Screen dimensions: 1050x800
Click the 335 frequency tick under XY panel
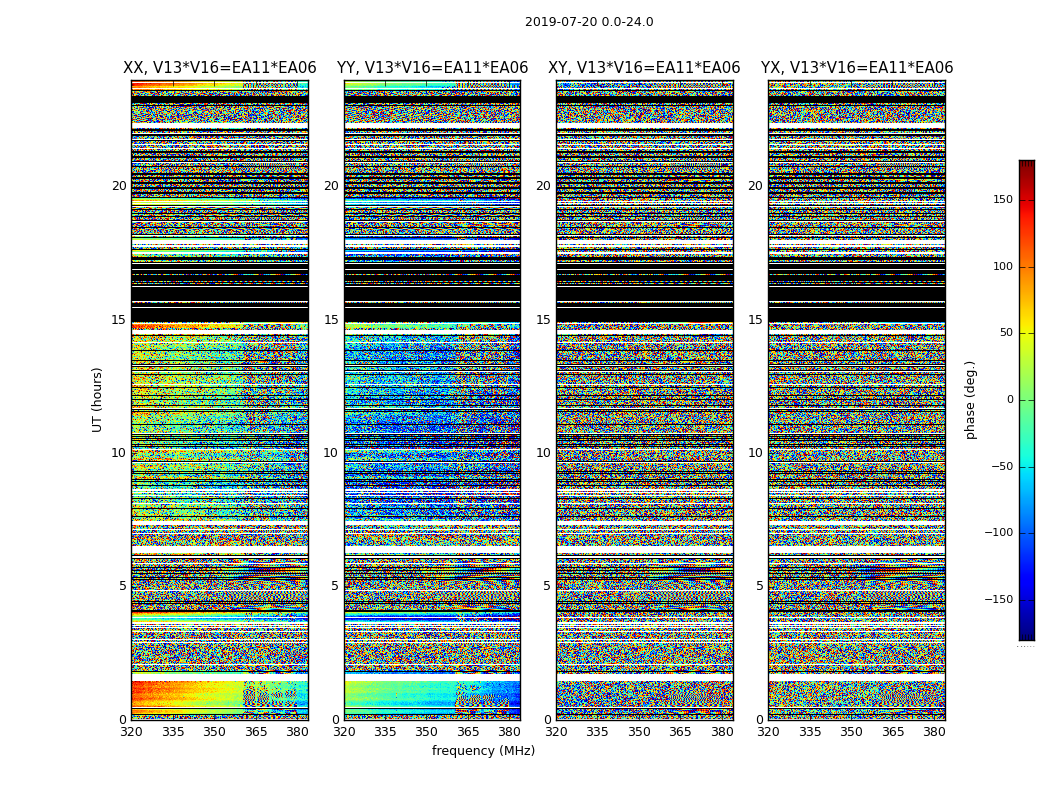597,732
